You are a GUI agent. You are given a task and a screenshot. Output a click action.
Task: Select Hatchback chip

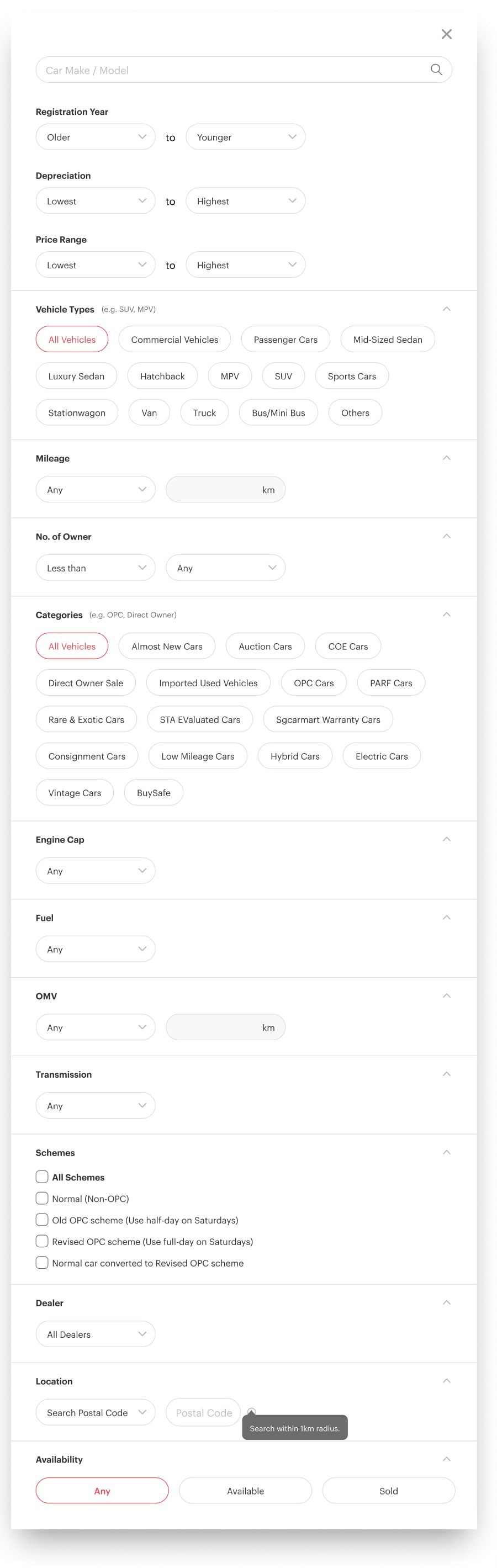tap(162, 375)
